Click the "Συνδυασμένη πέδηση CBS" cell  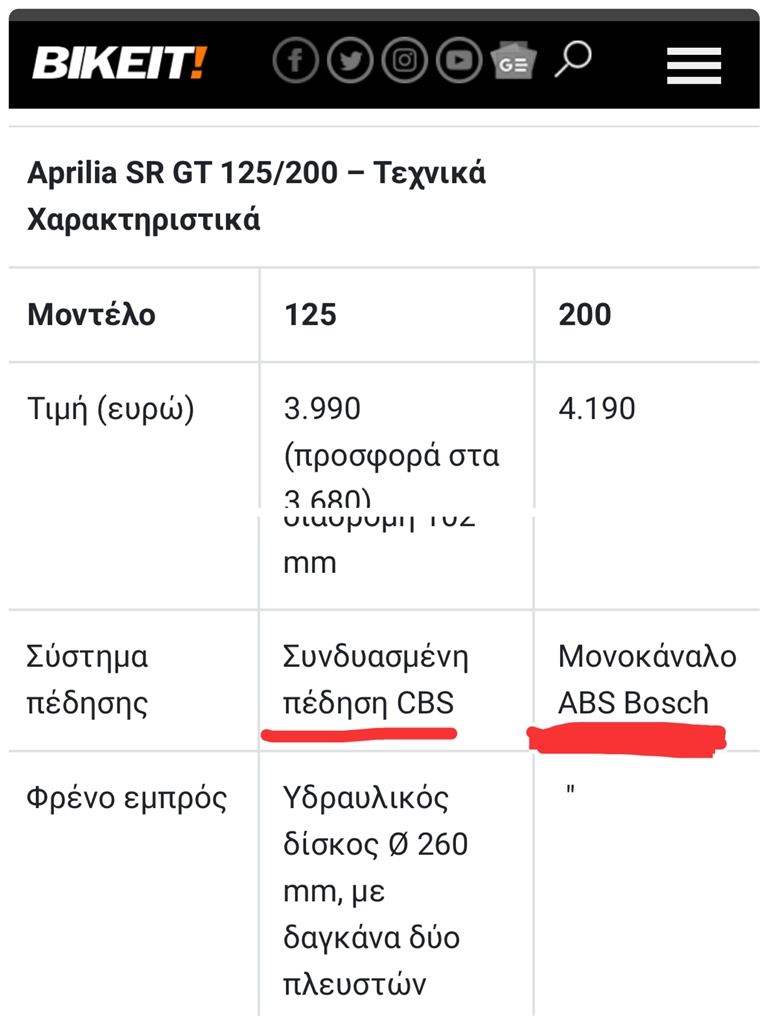376,680
